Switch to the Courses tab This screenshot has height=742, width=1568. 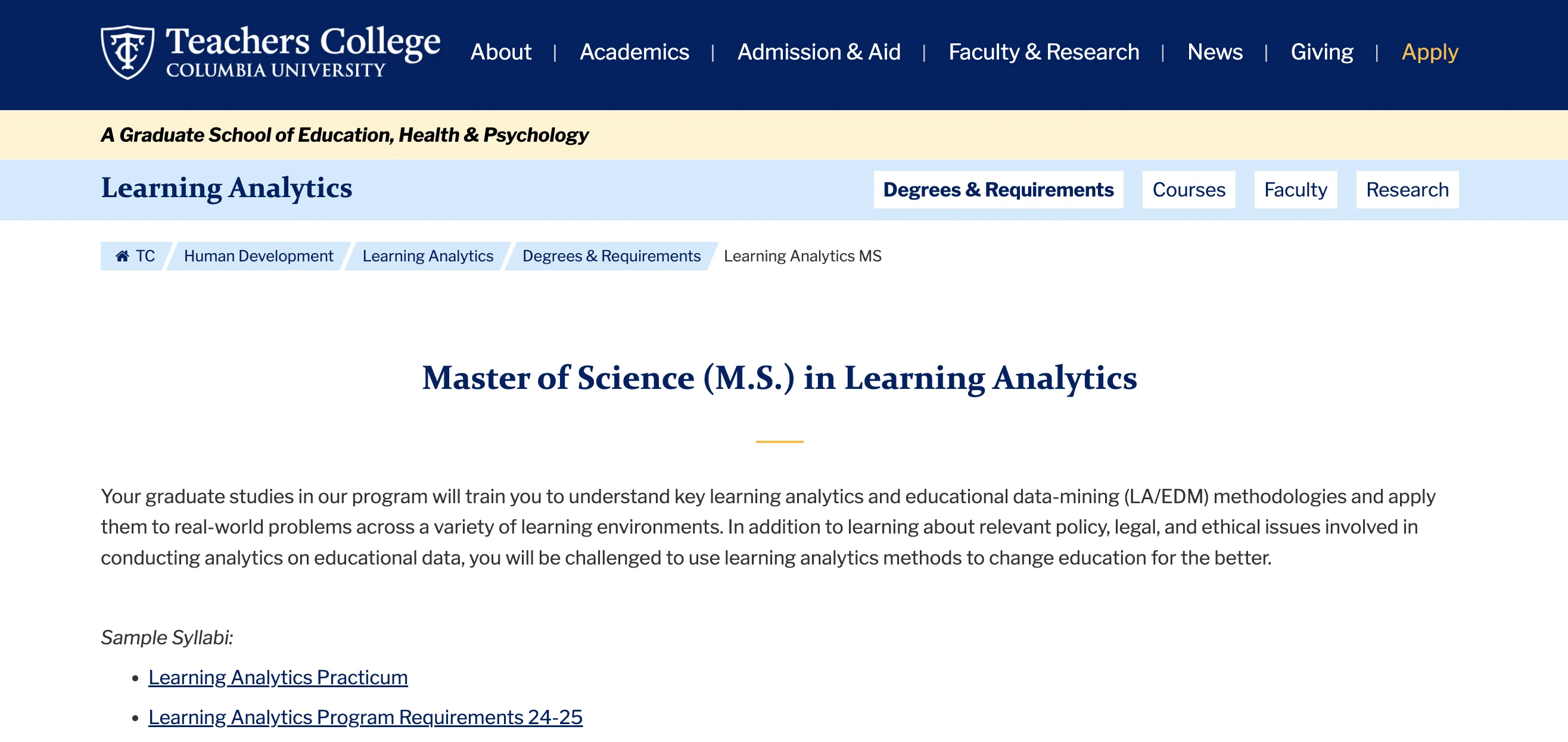click(1188, 189)
